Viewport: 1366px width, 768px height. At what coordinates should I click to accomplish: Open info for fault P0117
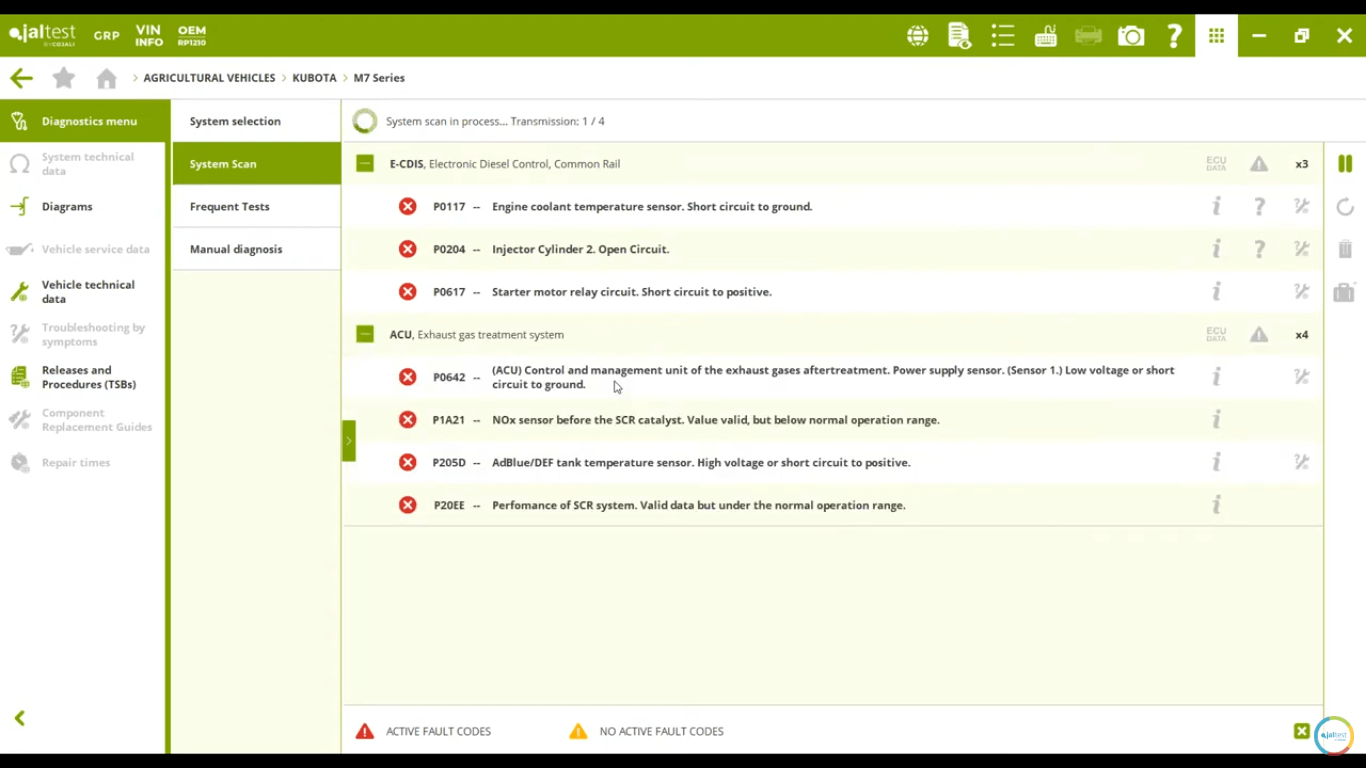tap(1216, 207)
